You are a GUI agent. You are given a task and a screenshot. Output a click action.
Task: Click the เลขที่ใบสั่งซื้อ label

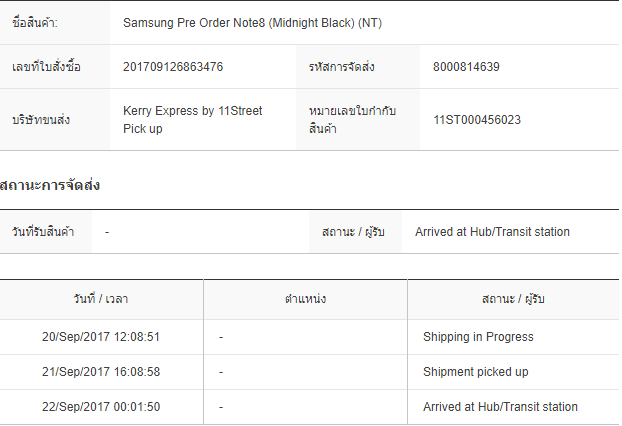[x=46, y=67]
